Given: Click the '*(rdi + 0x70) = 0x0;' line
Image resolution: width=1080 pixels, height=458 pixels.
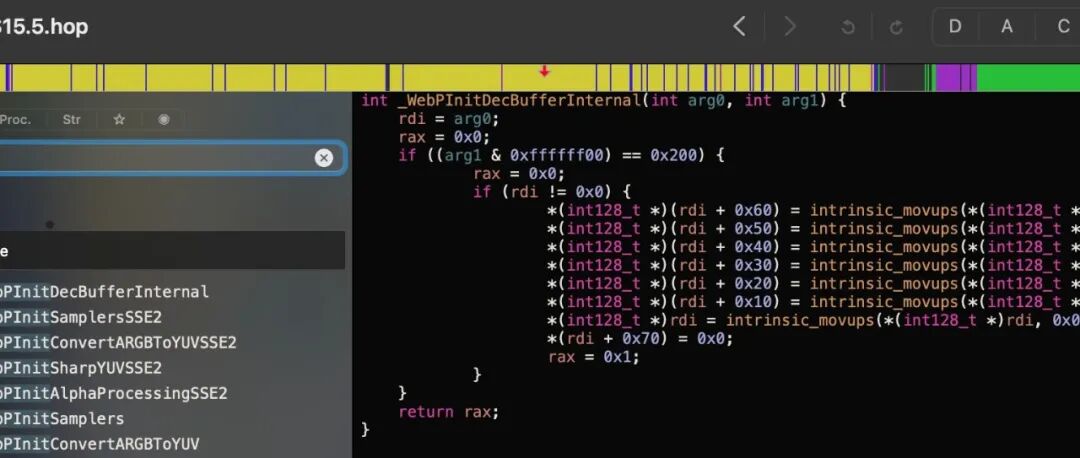Looking at the screenshot, I should pos(641,339).
